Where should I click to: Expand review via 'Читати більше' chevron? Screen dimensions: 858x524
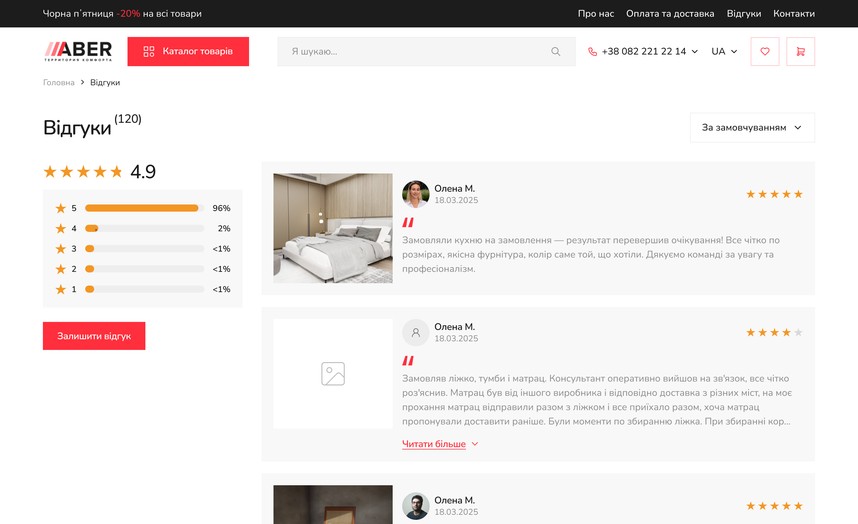pos(475,444)
